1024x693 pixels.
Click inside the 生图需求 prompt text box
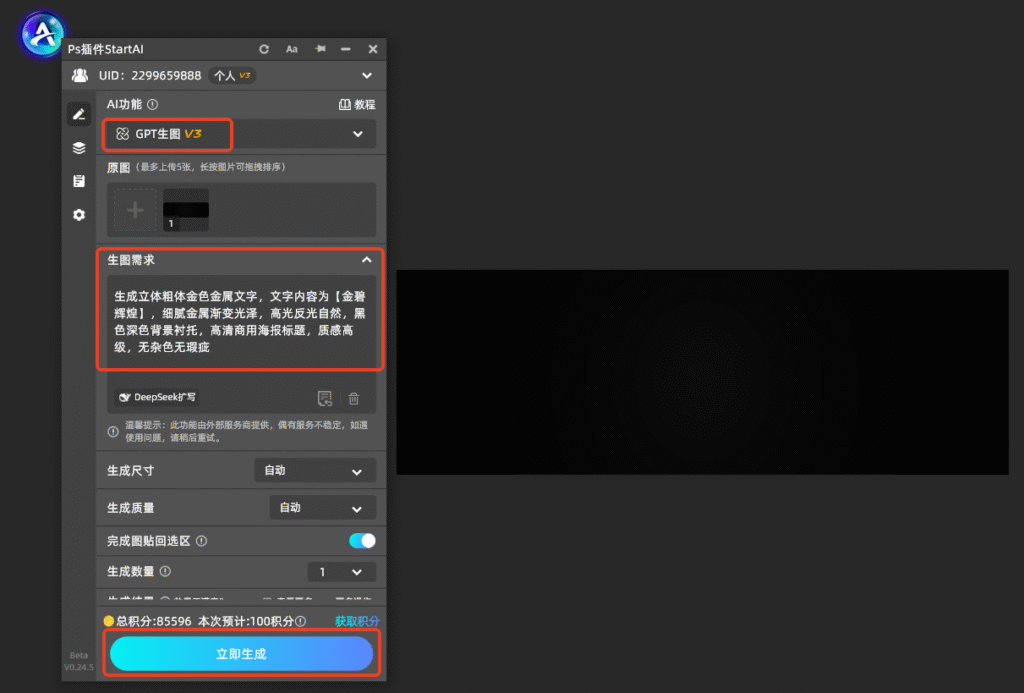(x=241, y=321)
